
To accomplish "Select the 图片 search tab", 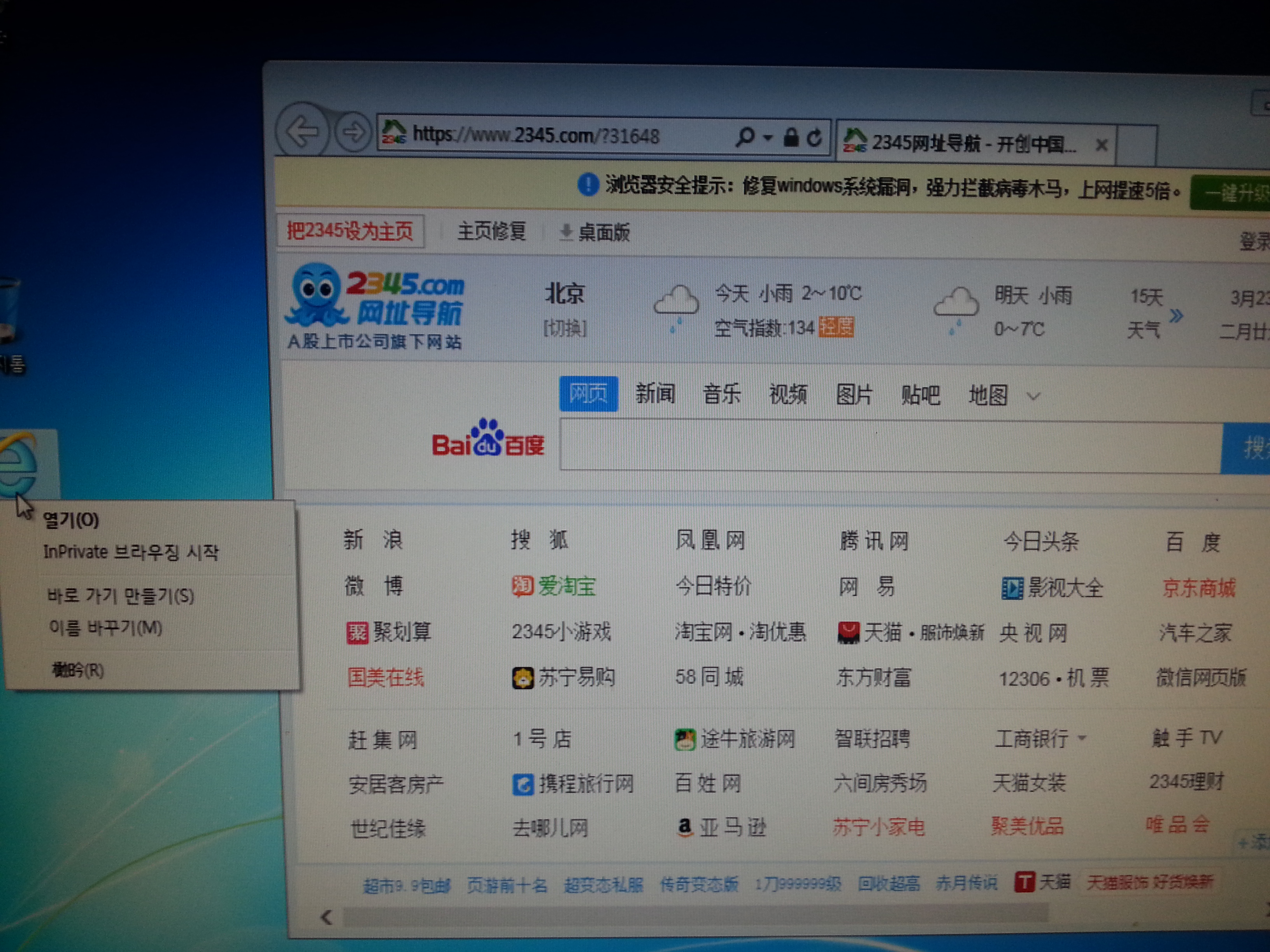I will point(854,395).
